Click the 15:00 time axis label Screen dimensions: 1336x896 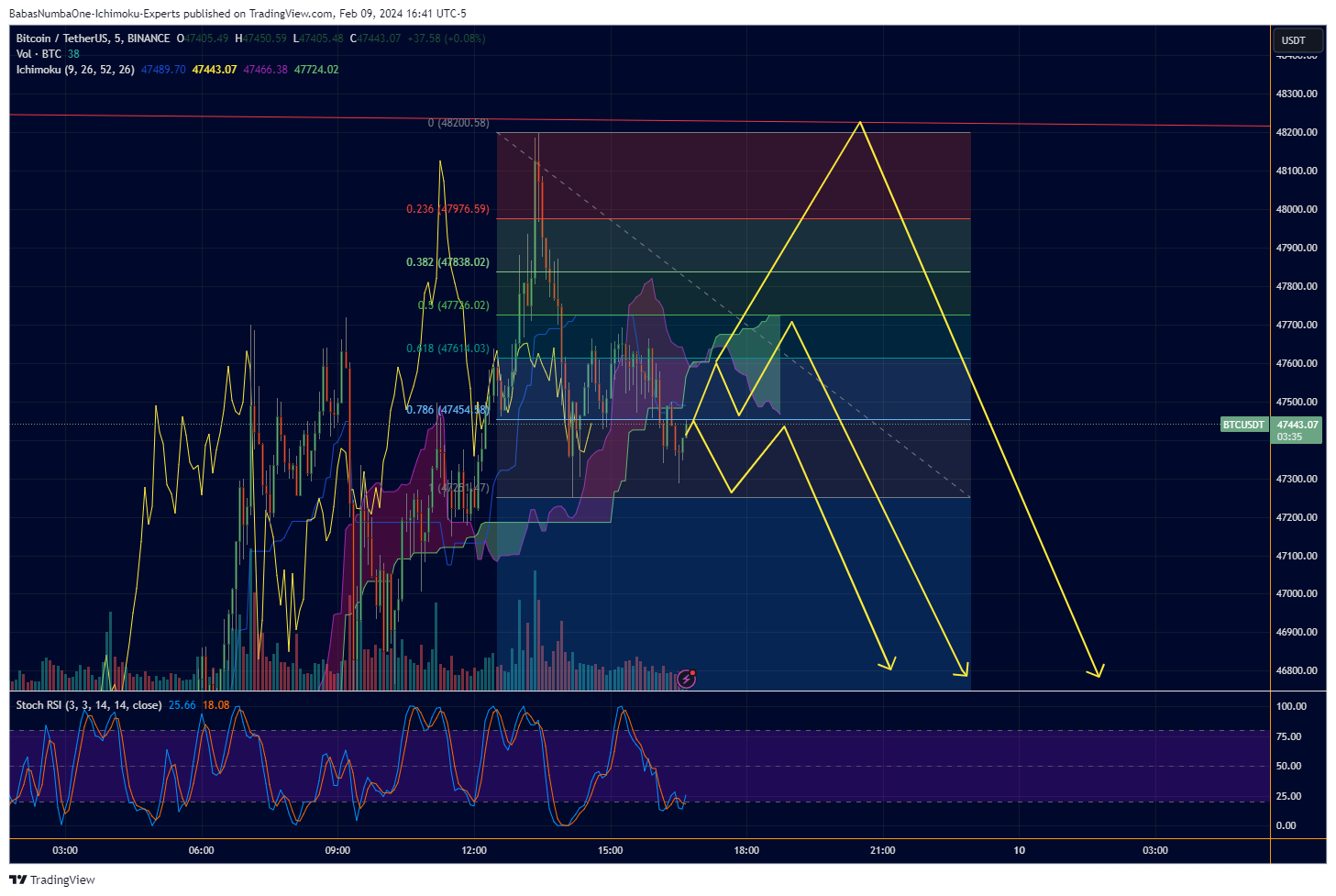tap(610, 850)
